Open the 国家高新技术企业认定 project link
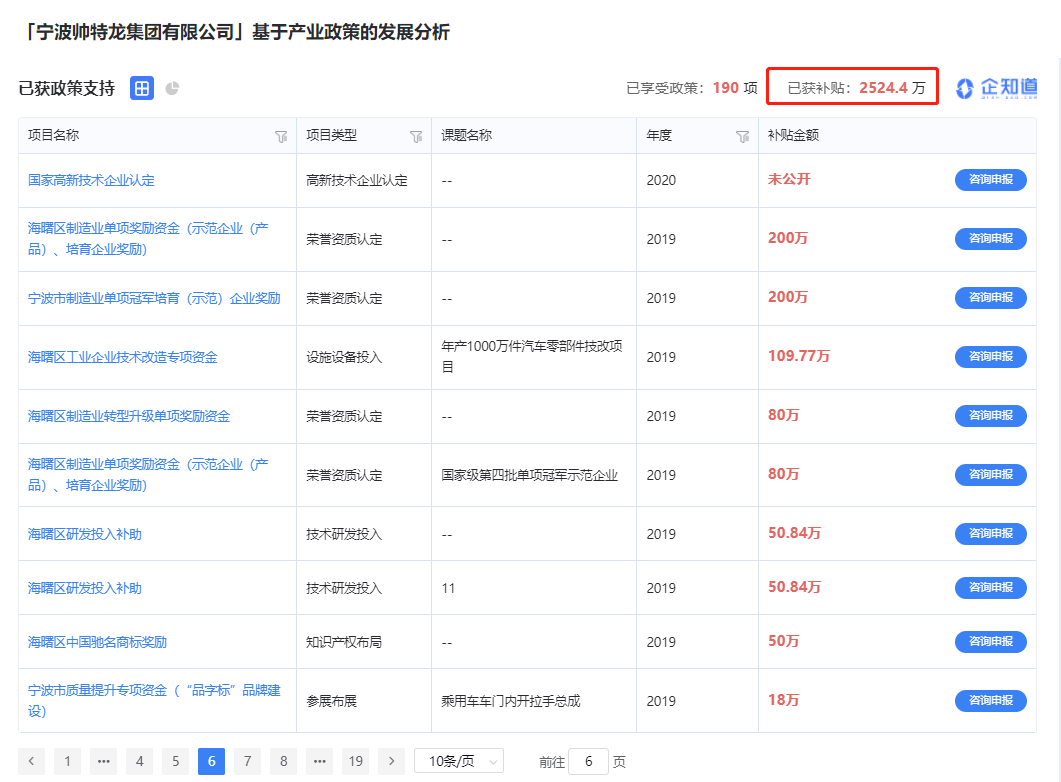The image size is (1061, 782). 91,180
